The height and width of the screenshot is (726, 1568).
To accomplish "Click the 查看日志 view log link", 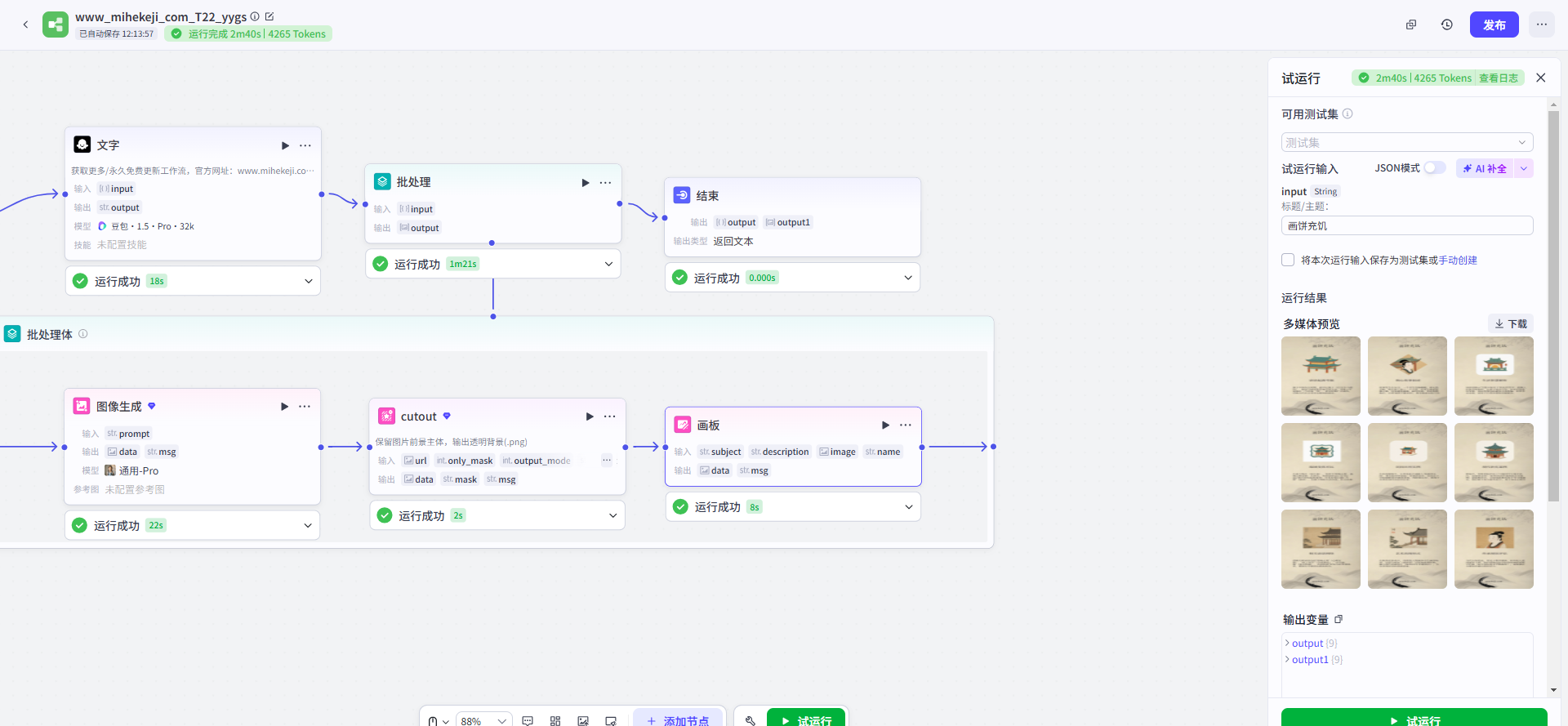I will [1498, 78].
